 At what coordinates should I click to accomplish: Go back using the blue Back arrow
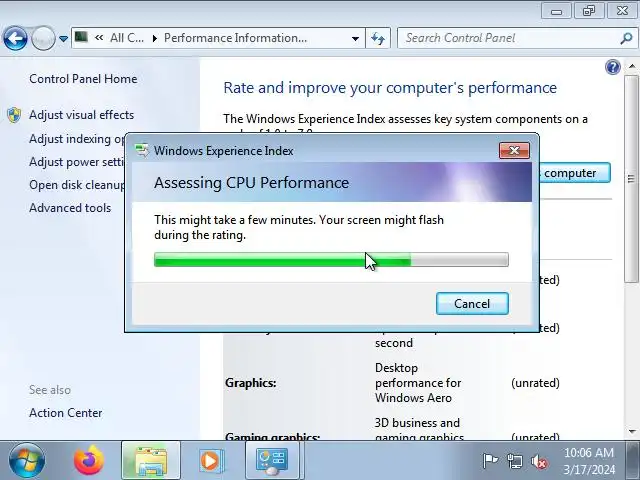coord(15,38)
